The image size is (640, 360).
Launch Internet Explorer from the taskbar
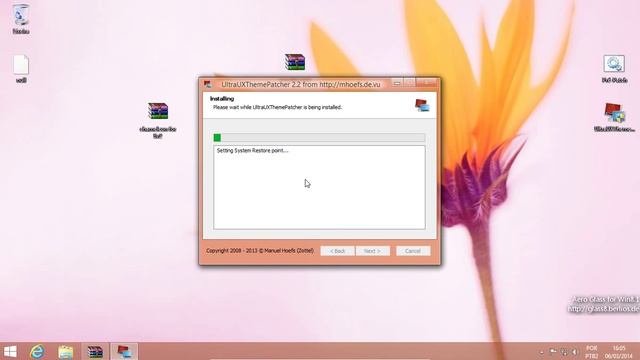point(37,351)
